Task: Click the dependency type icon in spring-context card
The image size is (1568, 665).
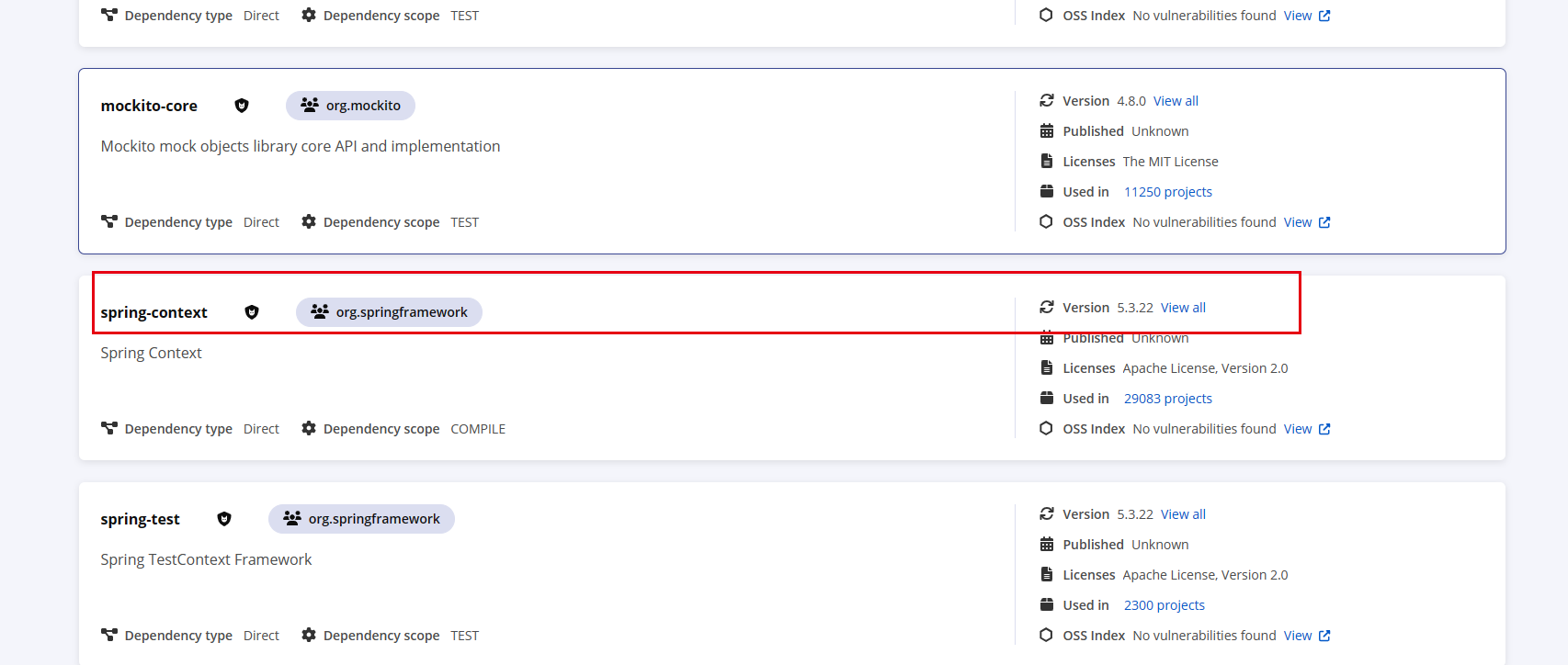Action: pyautogui.click(x=109, y=428)
